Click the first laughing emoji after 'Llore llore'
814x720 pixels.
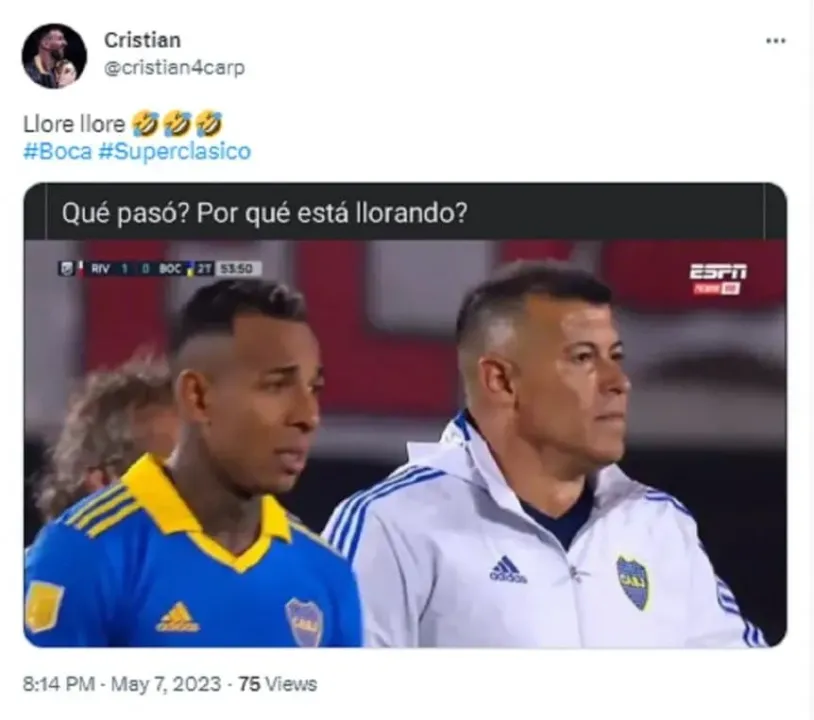[144, 124]
